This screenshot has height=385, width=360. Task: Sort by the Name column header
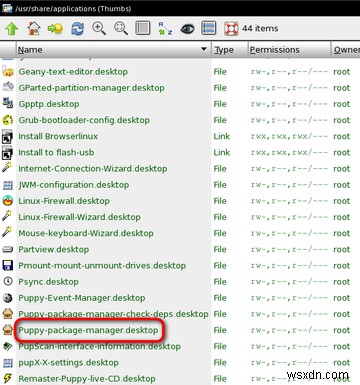(113, 50)
